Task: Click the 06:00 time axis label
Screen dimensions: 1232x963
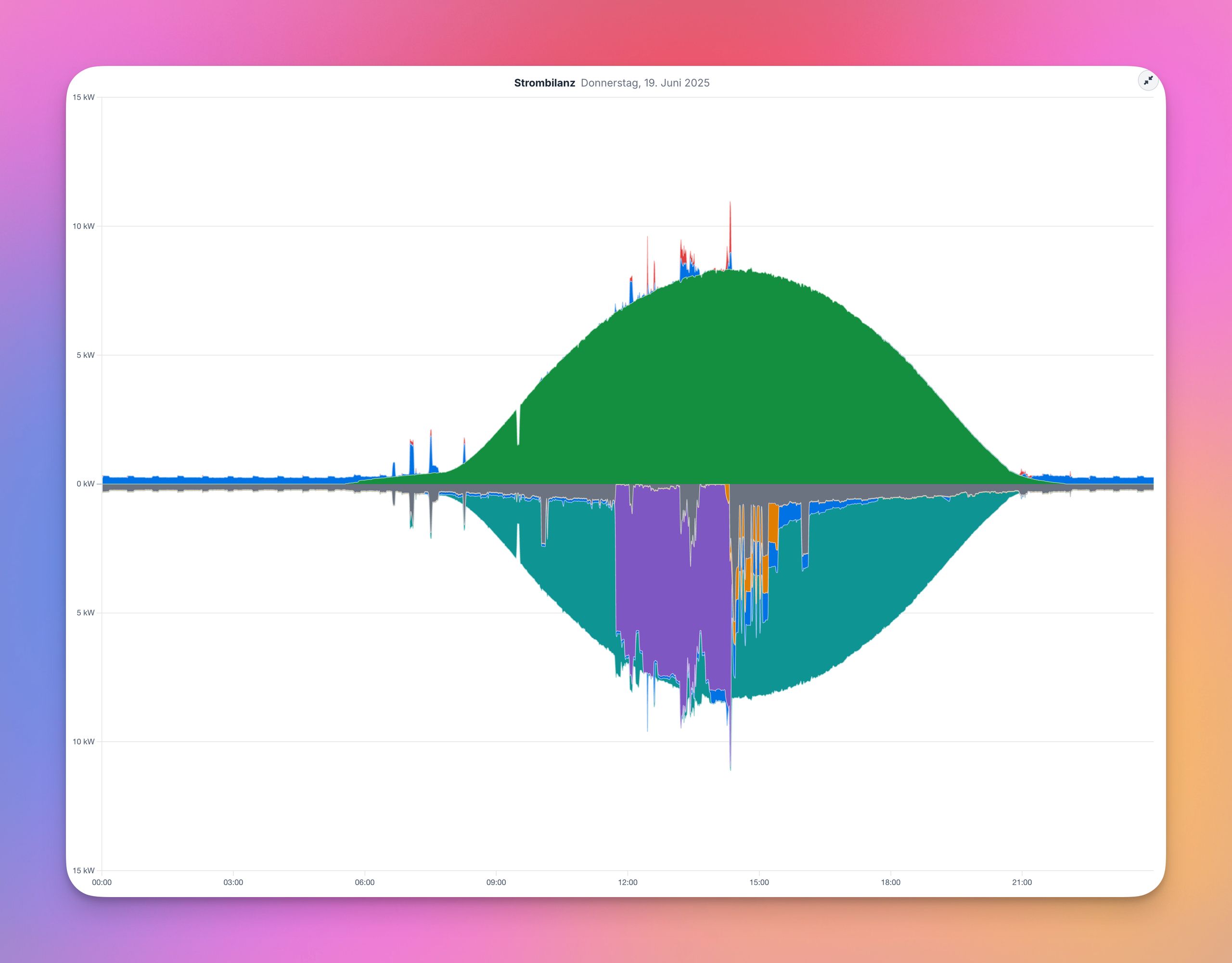Action: tap(364, 882)
